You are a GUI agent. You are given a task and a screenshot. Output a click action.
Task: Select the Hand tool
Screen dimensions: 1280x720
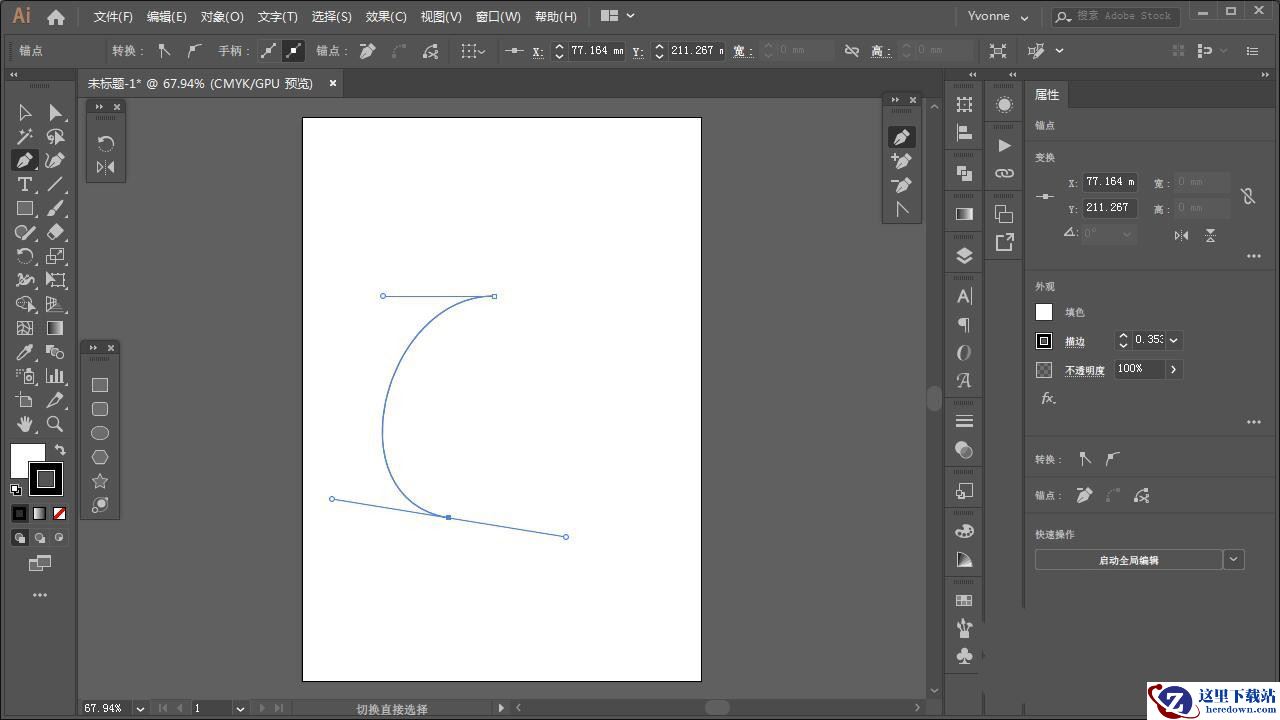25,424
